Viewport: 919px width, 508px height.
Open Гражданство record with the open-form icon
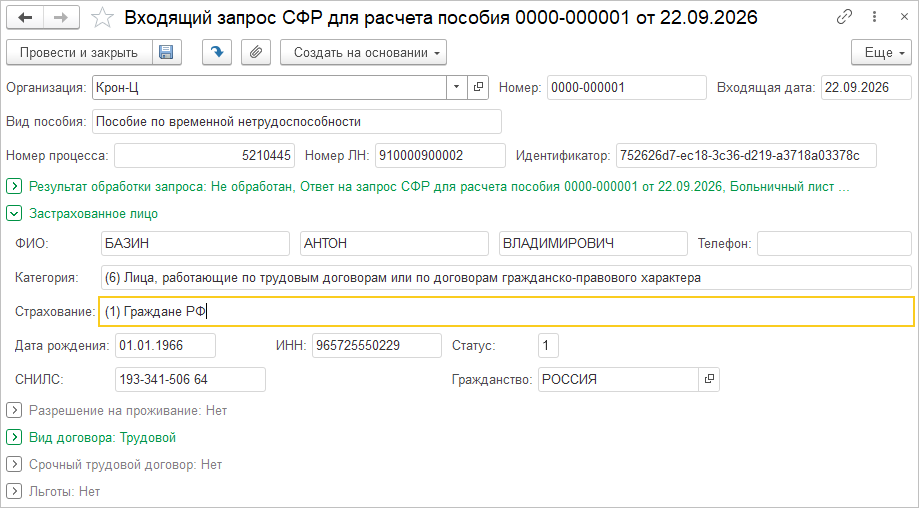pyautogui.click(x=709, y=379)
